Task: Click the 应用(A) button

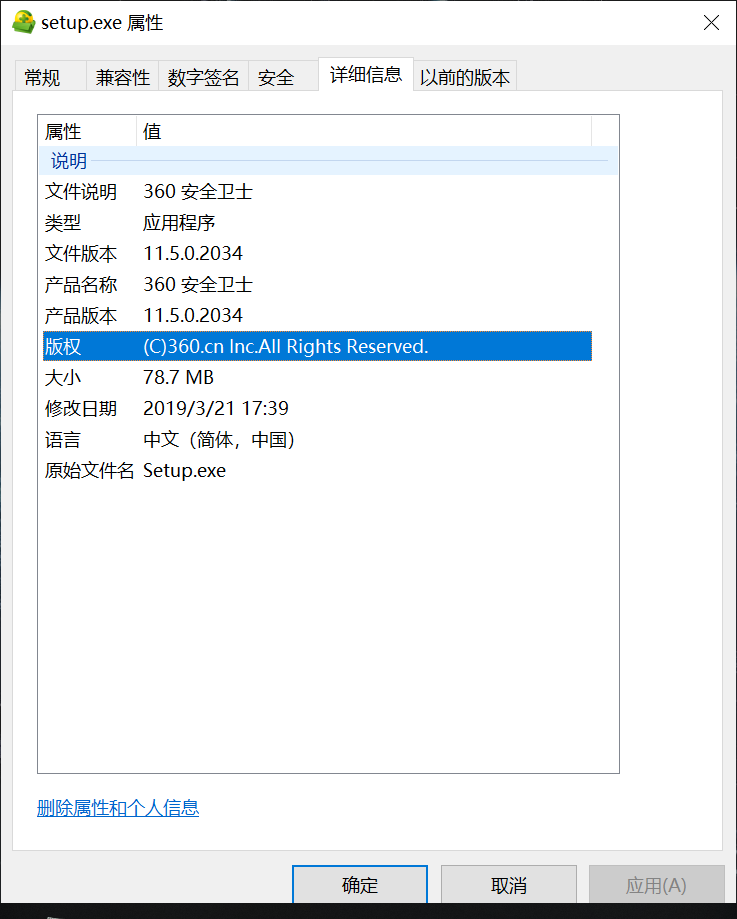Action: (656, 884)
